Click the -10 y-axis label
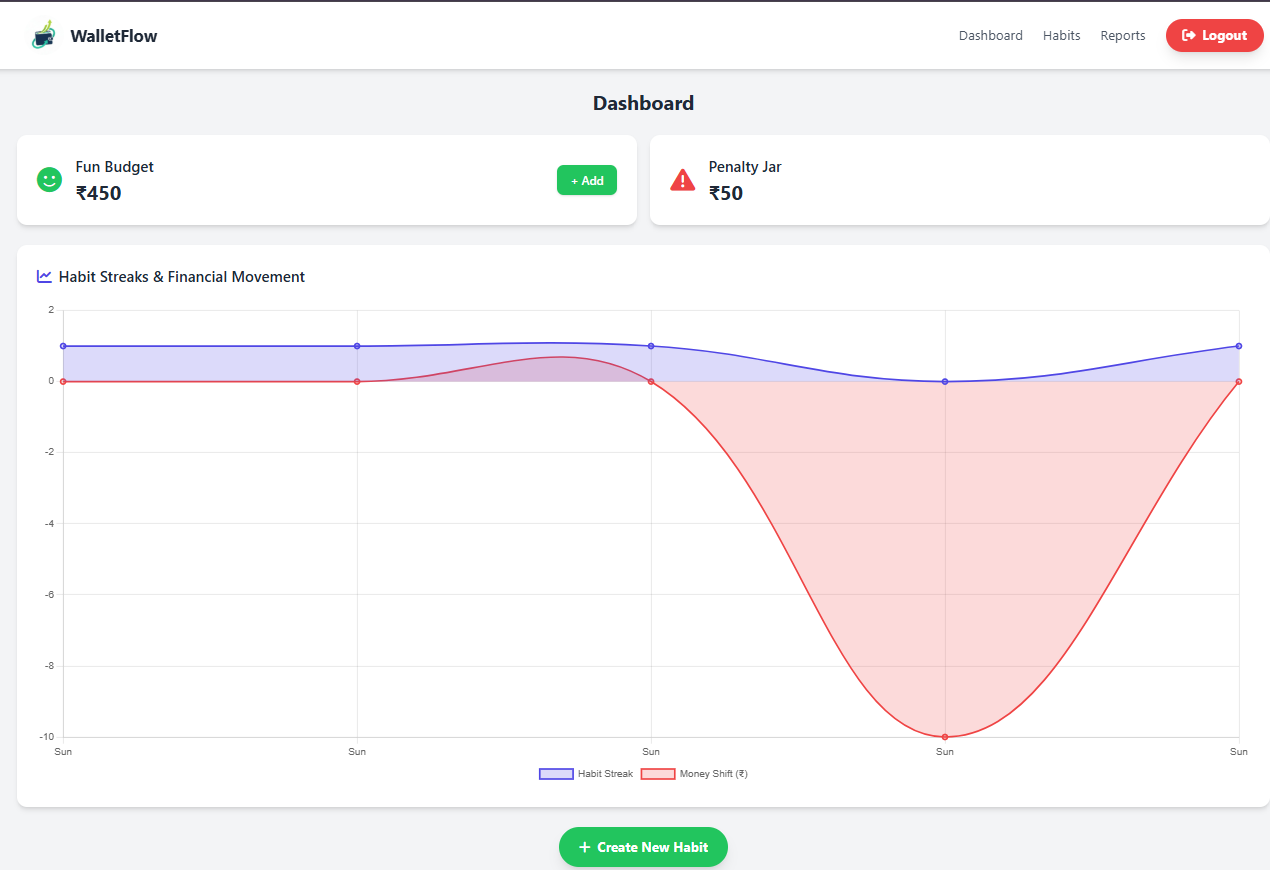 48,737
